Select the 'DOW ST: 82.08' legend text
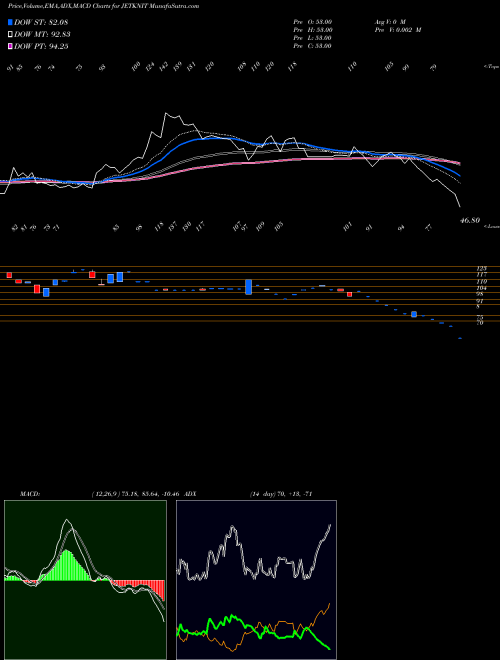Image resolution: width=500 pixels, height=660 pixels. click(41, 22)
